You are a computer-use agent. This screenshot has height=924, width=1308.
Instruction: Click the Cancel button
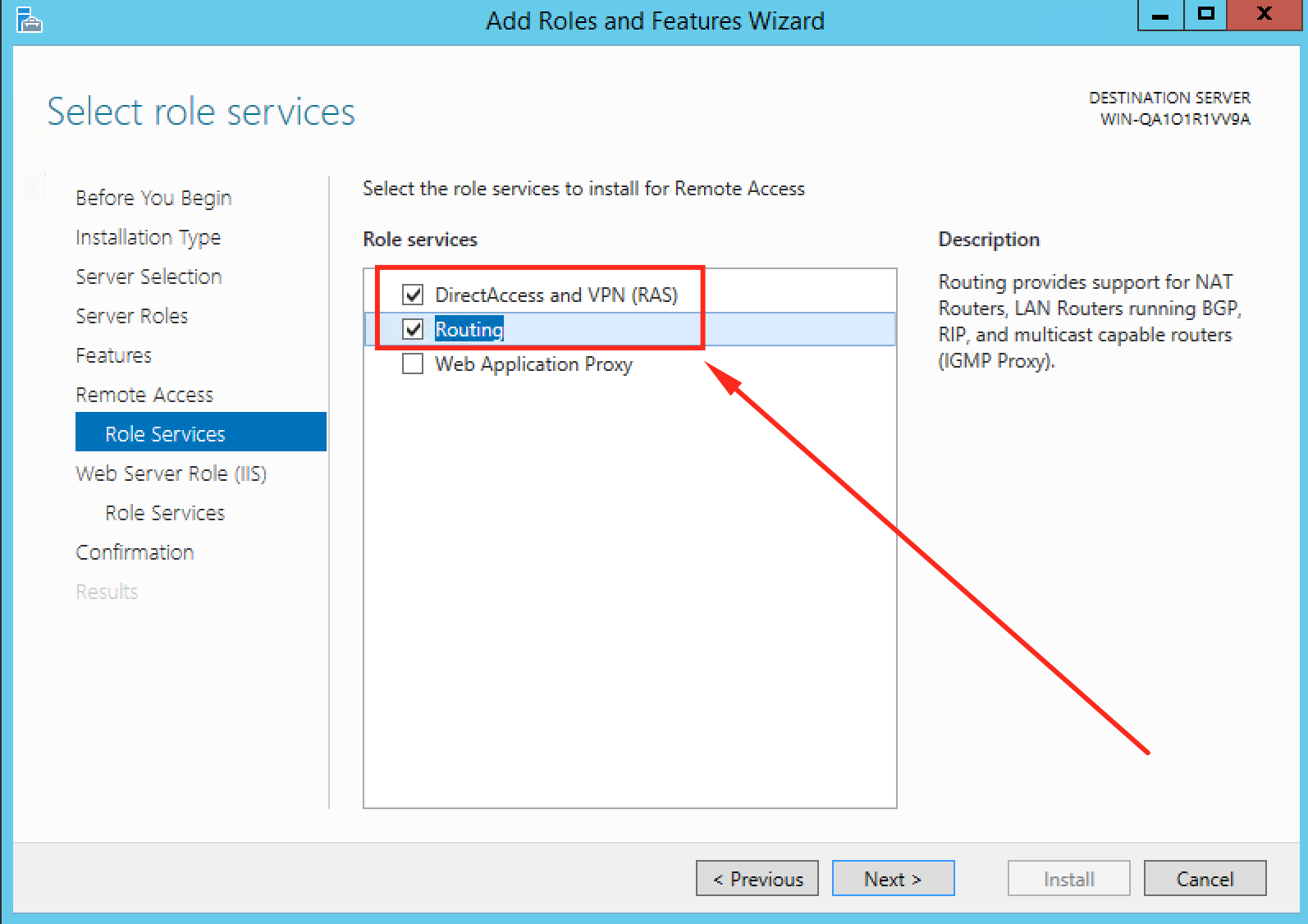1205,878
